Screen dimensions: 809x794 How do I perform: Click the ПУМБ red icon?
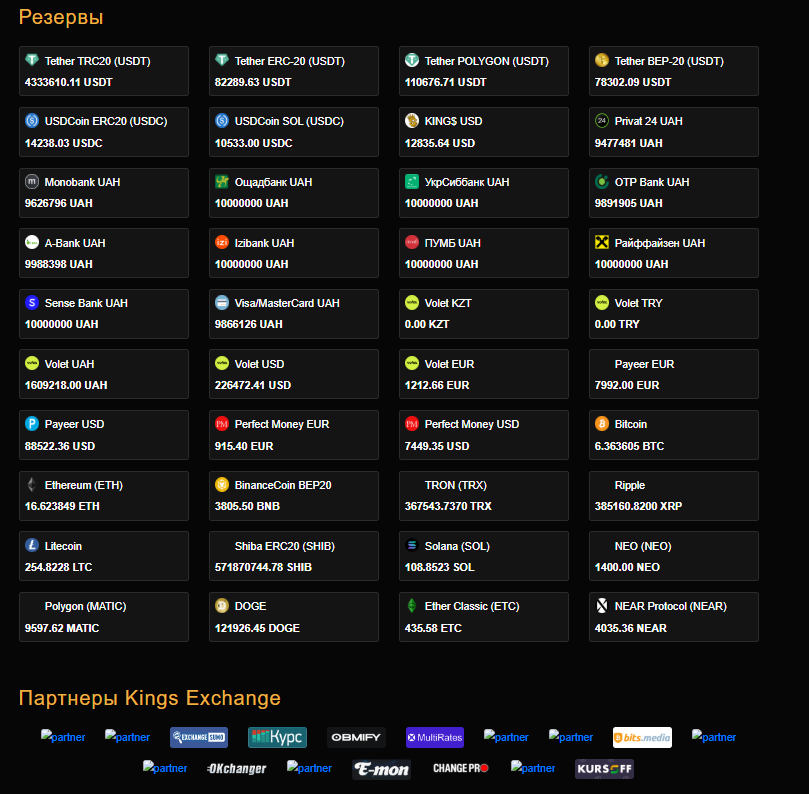(412, 242)
